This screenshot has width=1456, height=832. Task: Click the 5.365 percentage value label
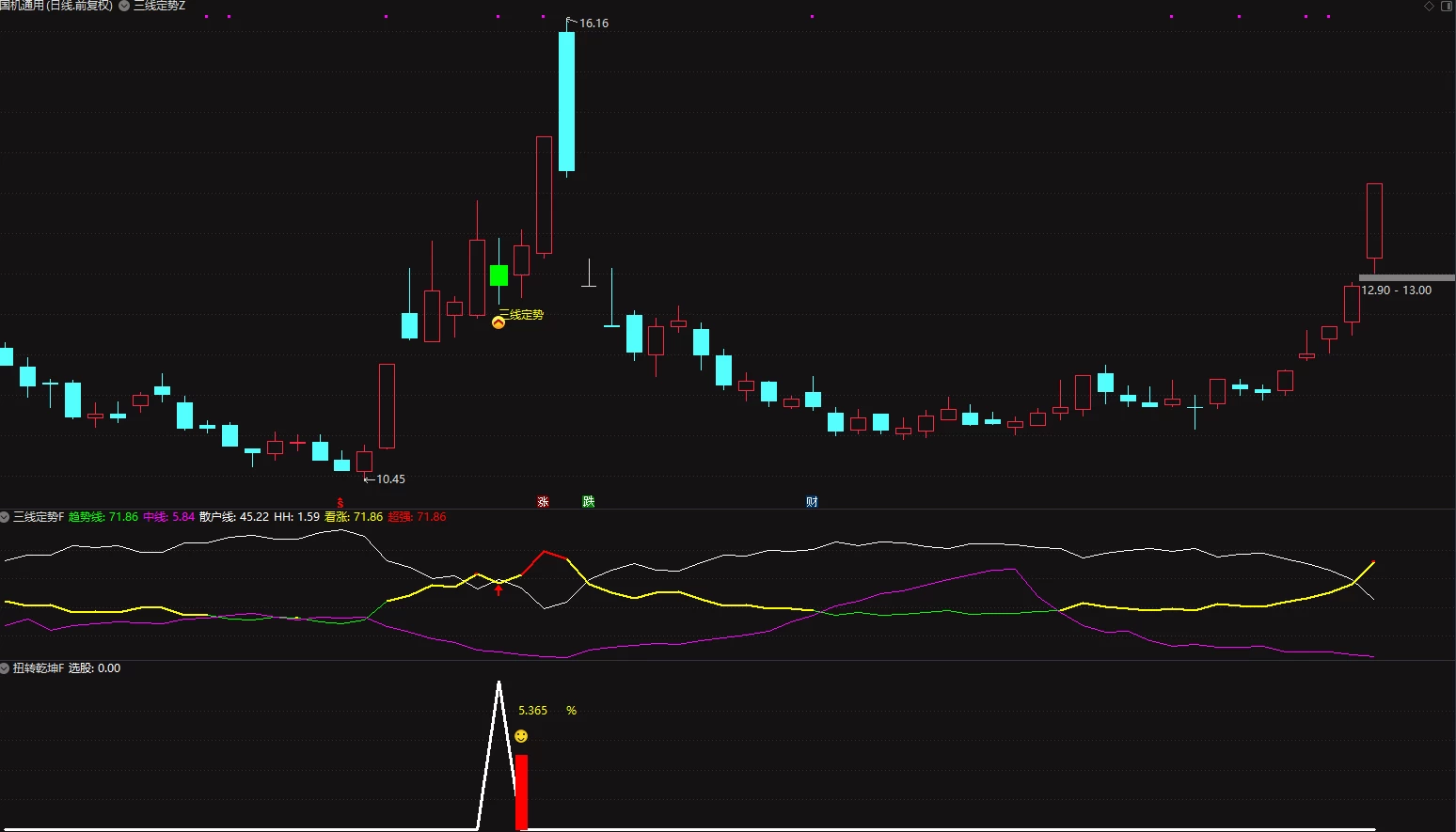click(532, 711)
